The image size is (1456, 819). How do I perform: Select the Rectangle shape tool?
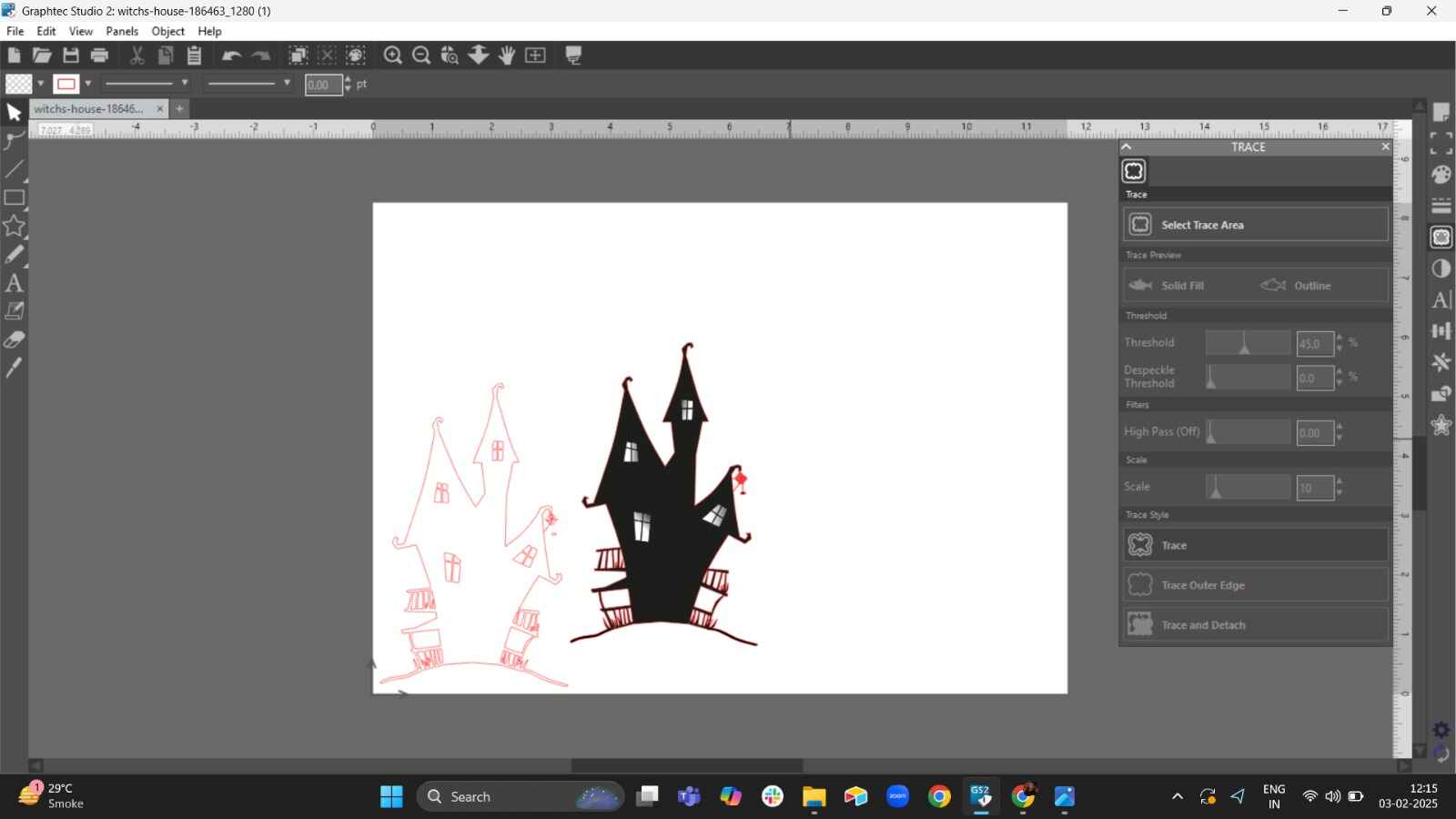pos(14,197)
